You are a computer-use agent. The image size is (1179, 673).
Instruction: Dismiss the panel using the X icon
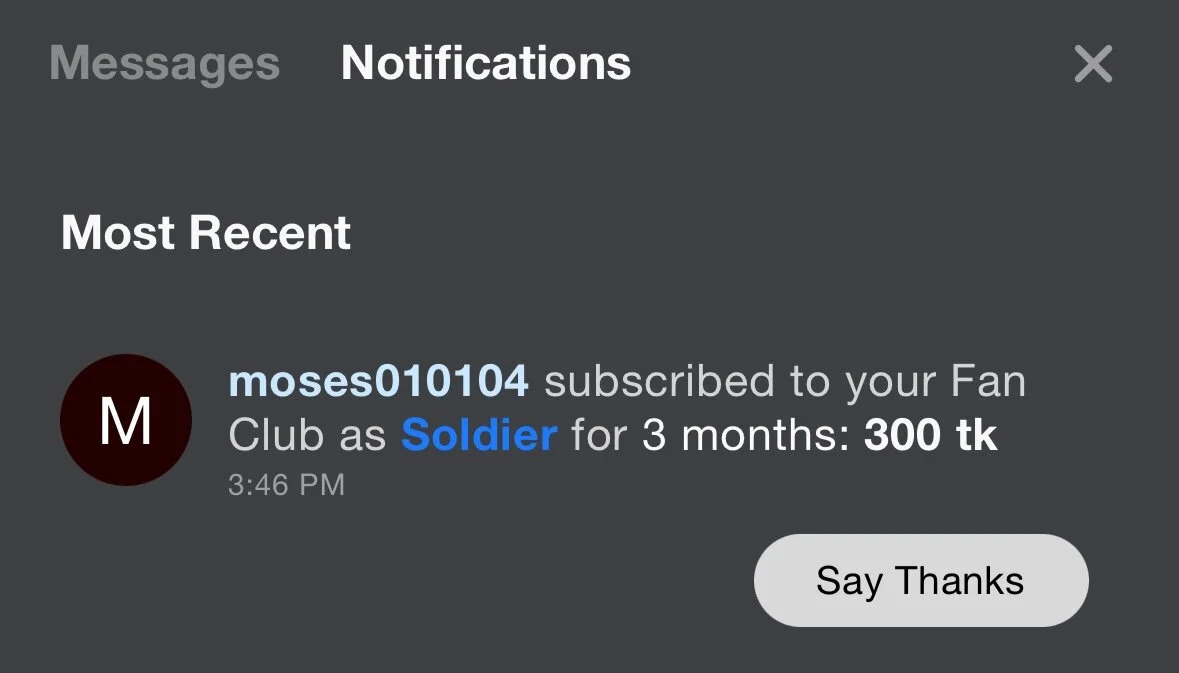pyautogui.click(x=1093, y=65)
